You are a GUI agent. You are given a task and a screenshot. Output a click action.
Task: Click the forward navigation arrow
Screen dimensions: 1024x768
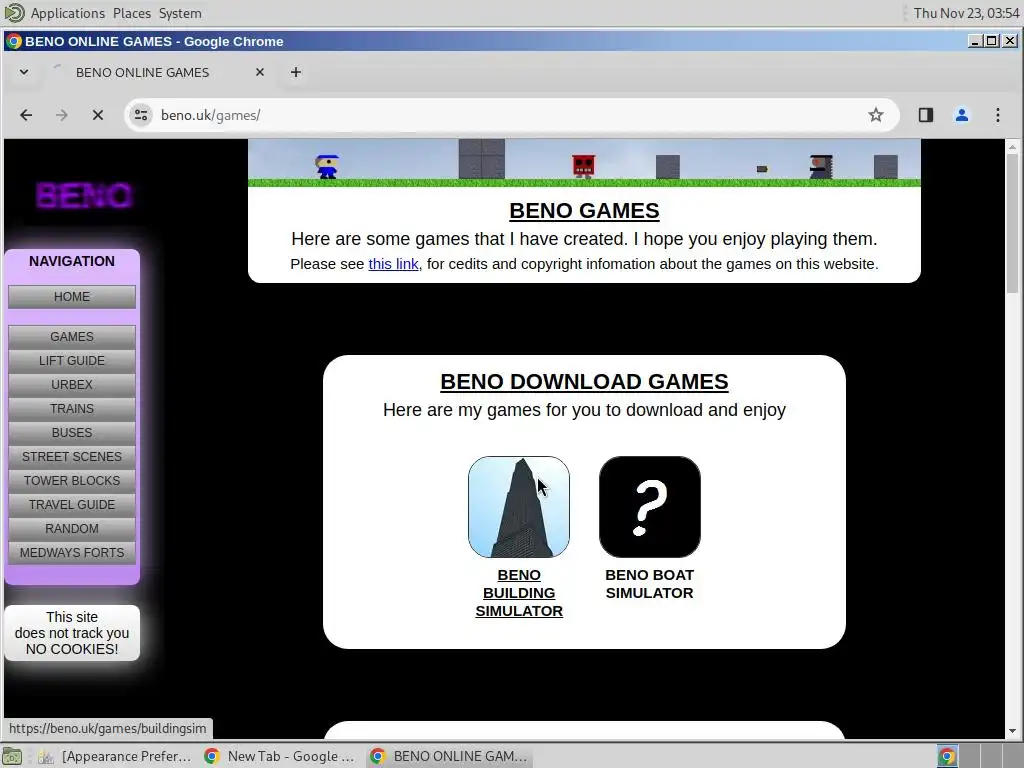click(61, 115)
